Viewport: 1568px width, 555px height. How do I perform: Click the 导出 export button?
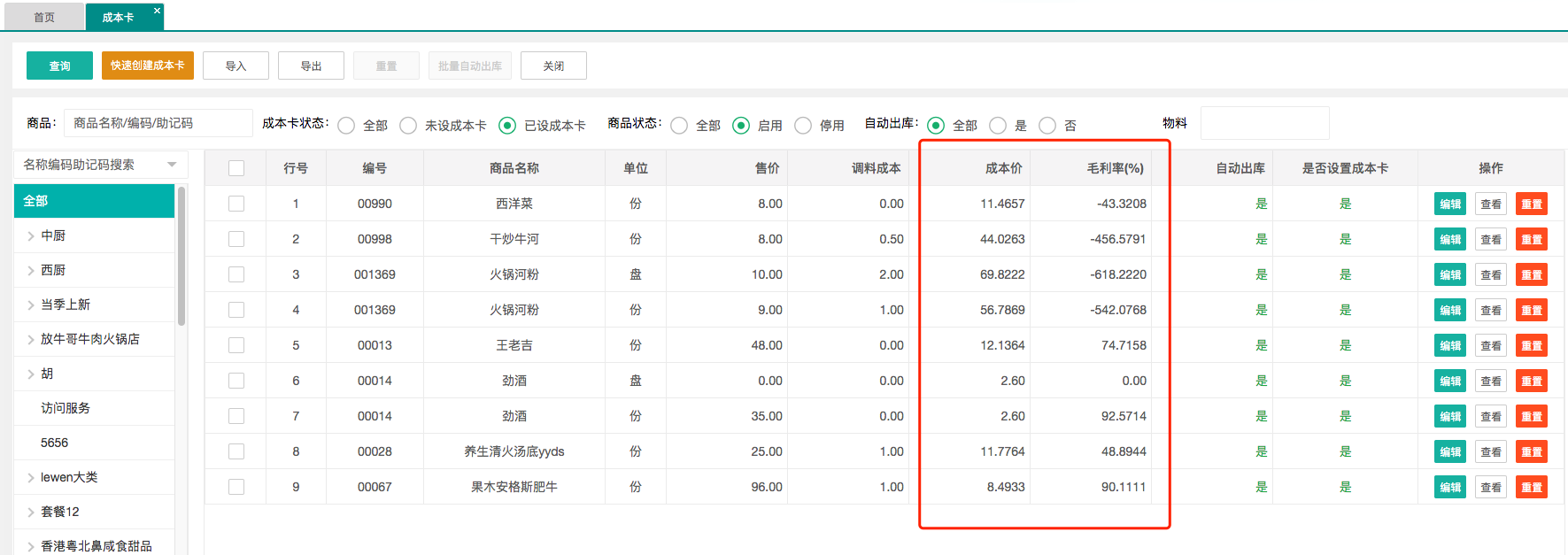coord(311,66)
